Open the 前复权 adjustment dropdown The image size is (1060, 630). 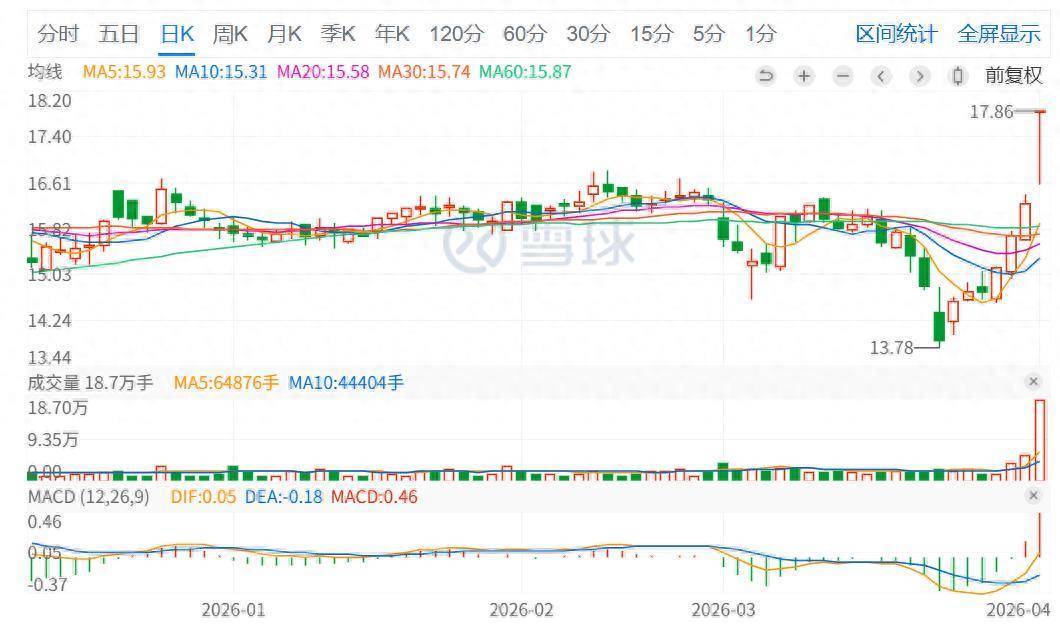[x=1013, y=76]
